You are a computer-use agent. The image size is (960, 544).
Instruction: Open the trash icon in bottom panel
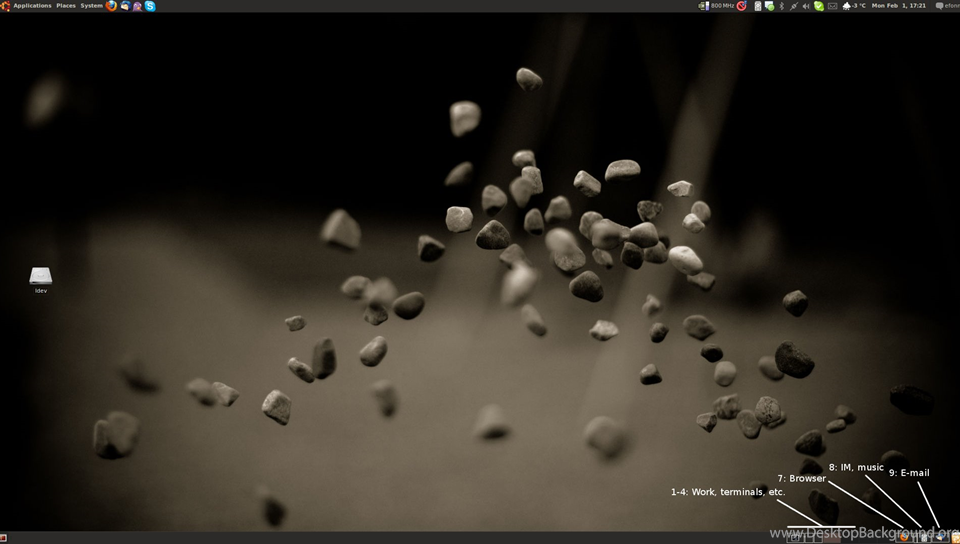[954, 538]
